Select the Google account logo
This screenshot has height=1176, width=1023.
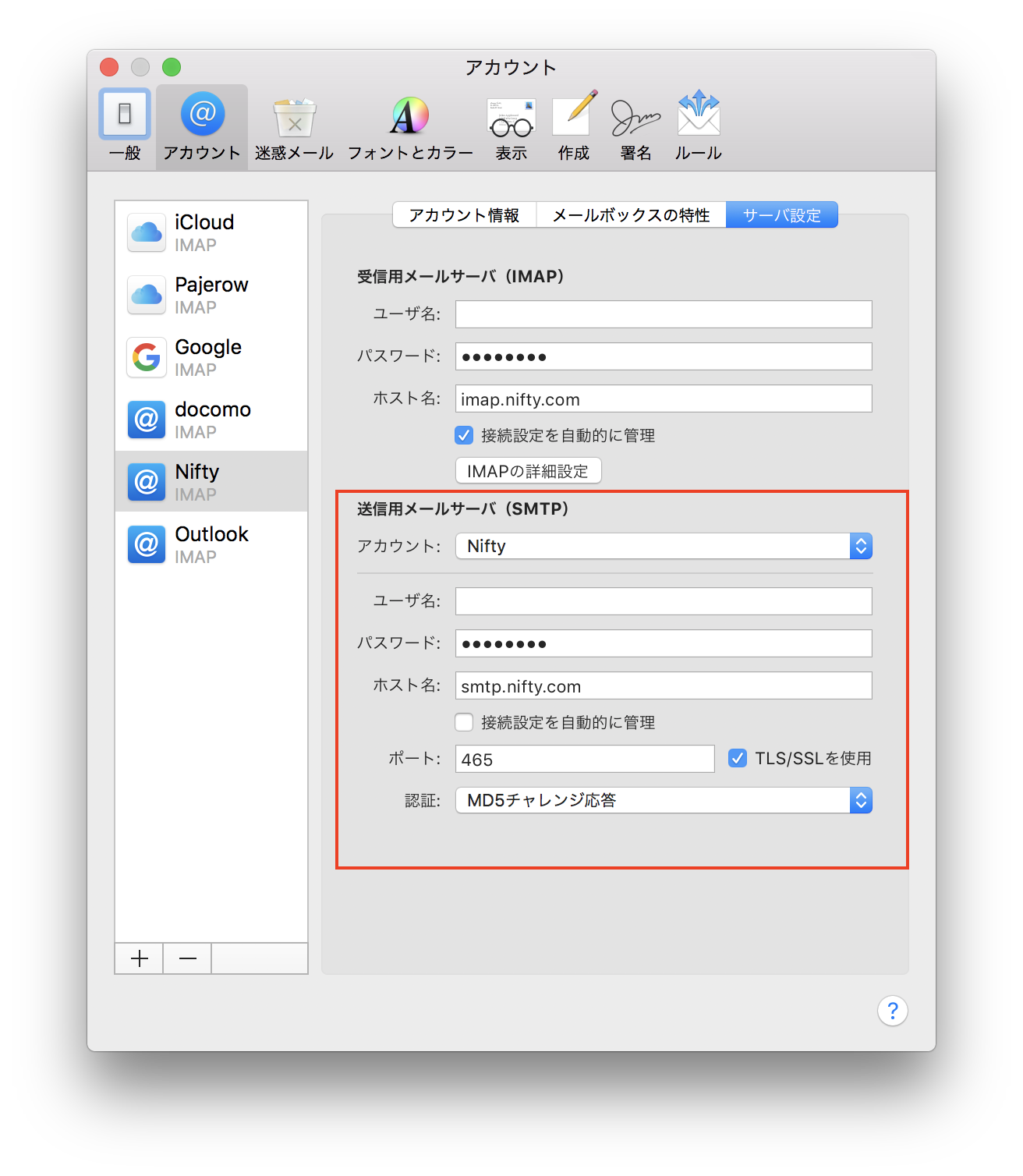(x=147, y=357)
